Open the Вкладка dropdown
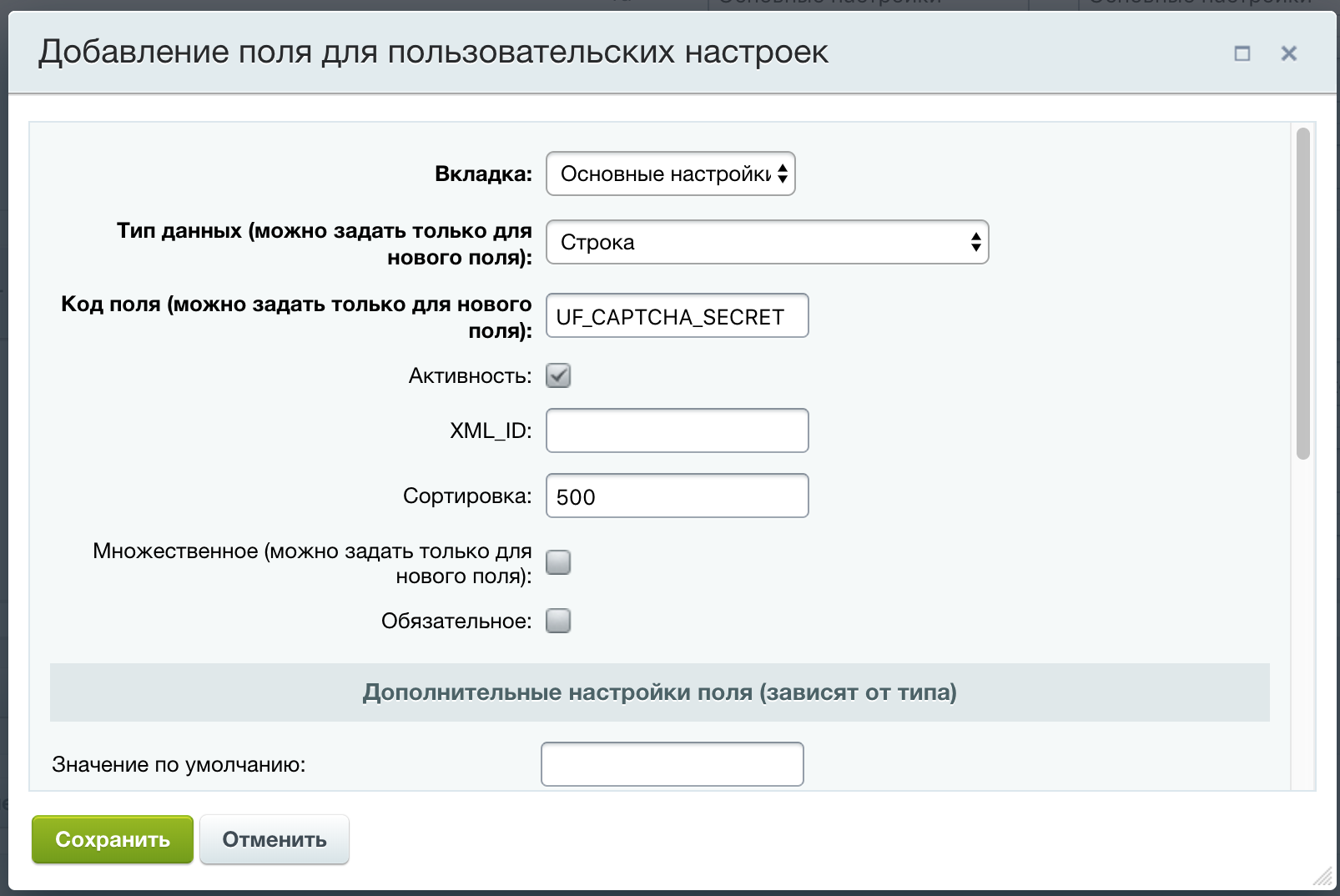The image size is (1340, 896). point(670,174)
